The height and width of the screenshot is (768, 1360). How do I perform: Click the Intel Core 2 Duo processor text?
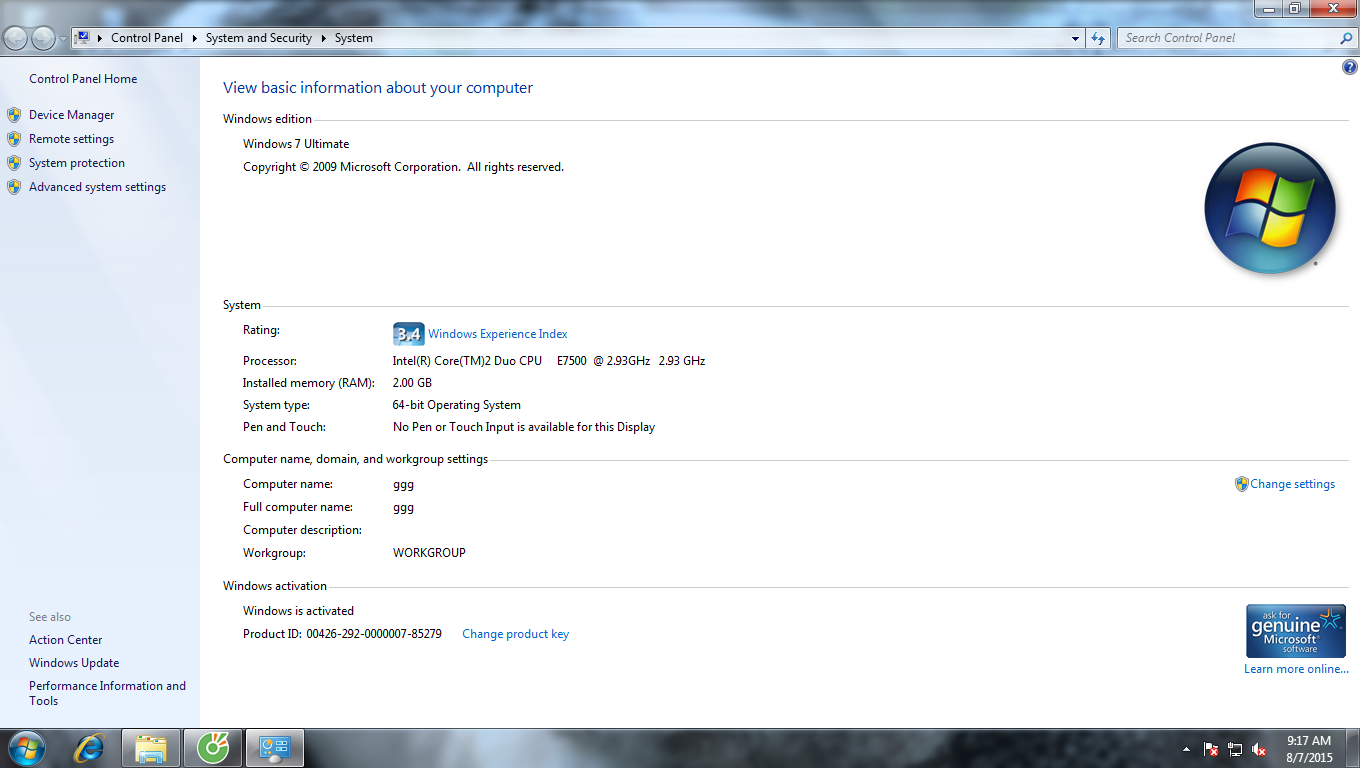click(549, 361)
